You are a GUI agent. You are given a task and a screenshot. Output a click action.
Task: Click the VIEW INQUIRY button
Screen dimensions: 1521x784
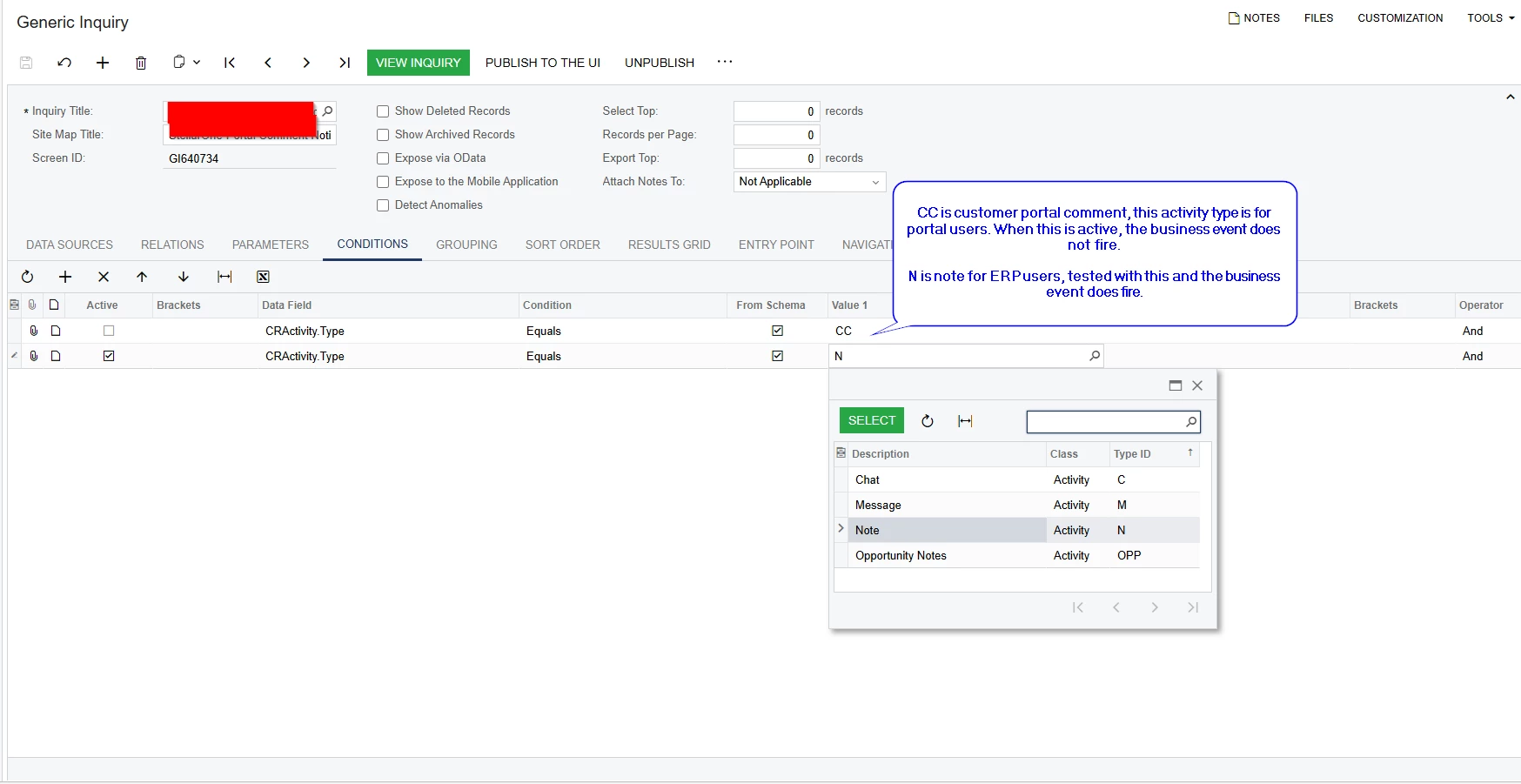[x=419, y=63]
